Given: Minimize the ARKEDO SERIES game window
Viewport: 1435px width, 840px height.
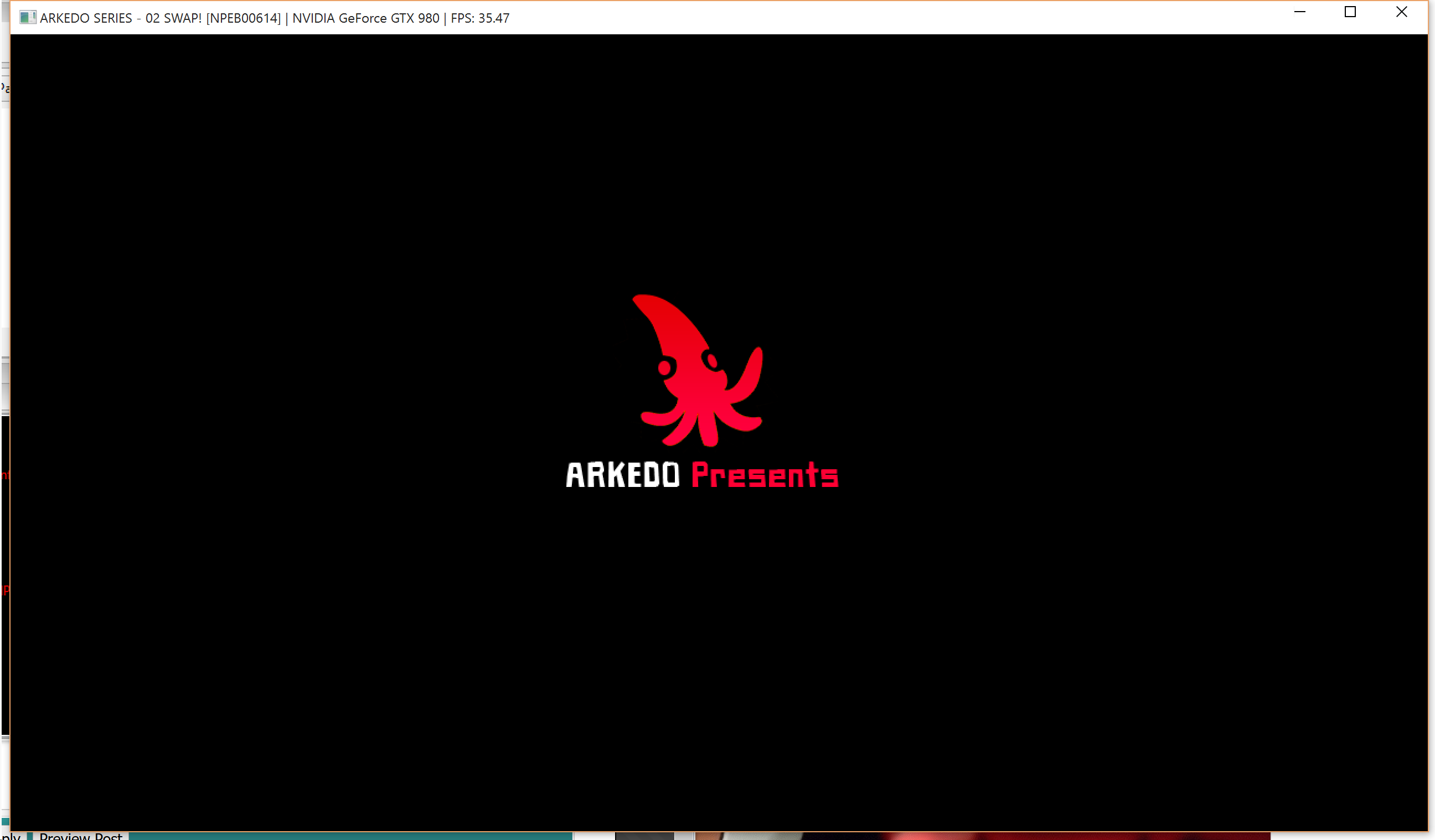Looking at the screenshot, I should [1299, 12].
